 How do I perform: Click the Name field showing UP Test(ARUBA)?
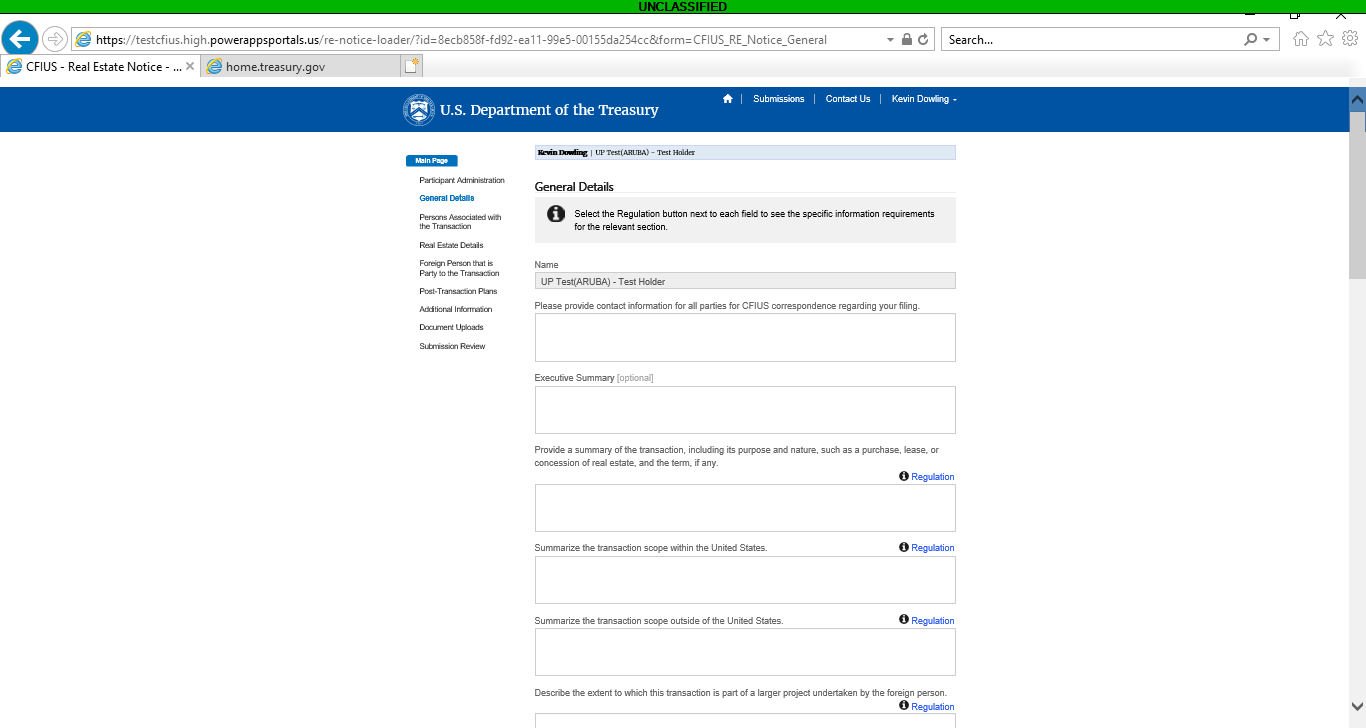point(745,281)
